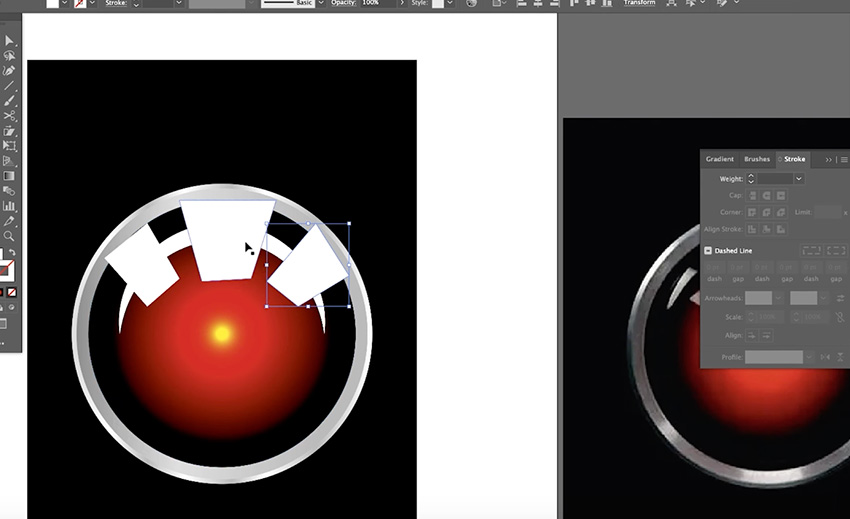Select the Column Graph tool

(9, 206)
